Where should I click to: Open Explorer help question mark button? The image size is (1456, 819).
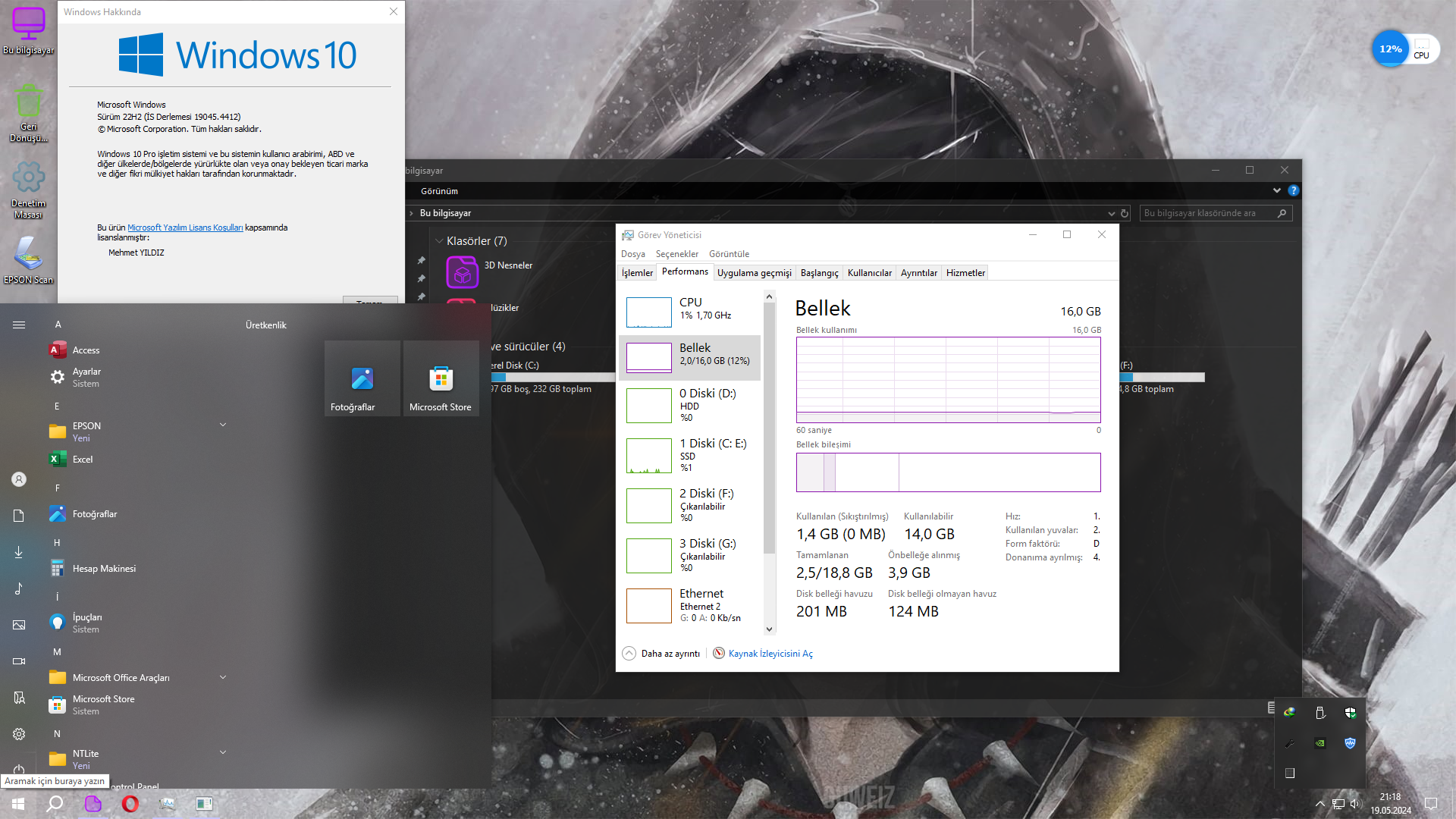[x=1294, y=190]
